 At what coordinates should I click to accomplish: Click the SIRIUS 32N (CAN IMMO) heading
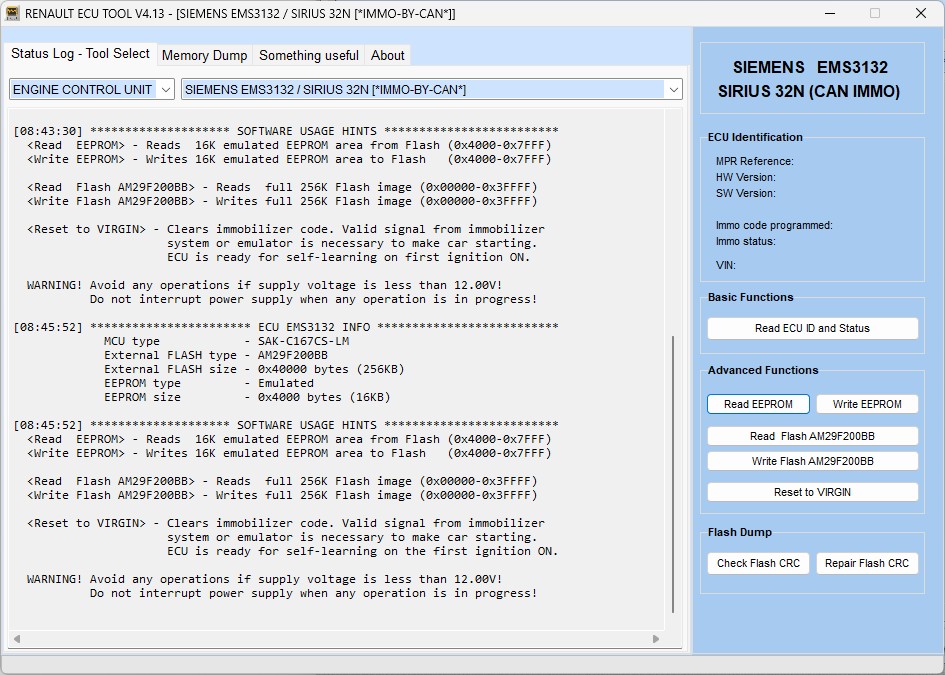pyautogui.click(x=809, y=92)
